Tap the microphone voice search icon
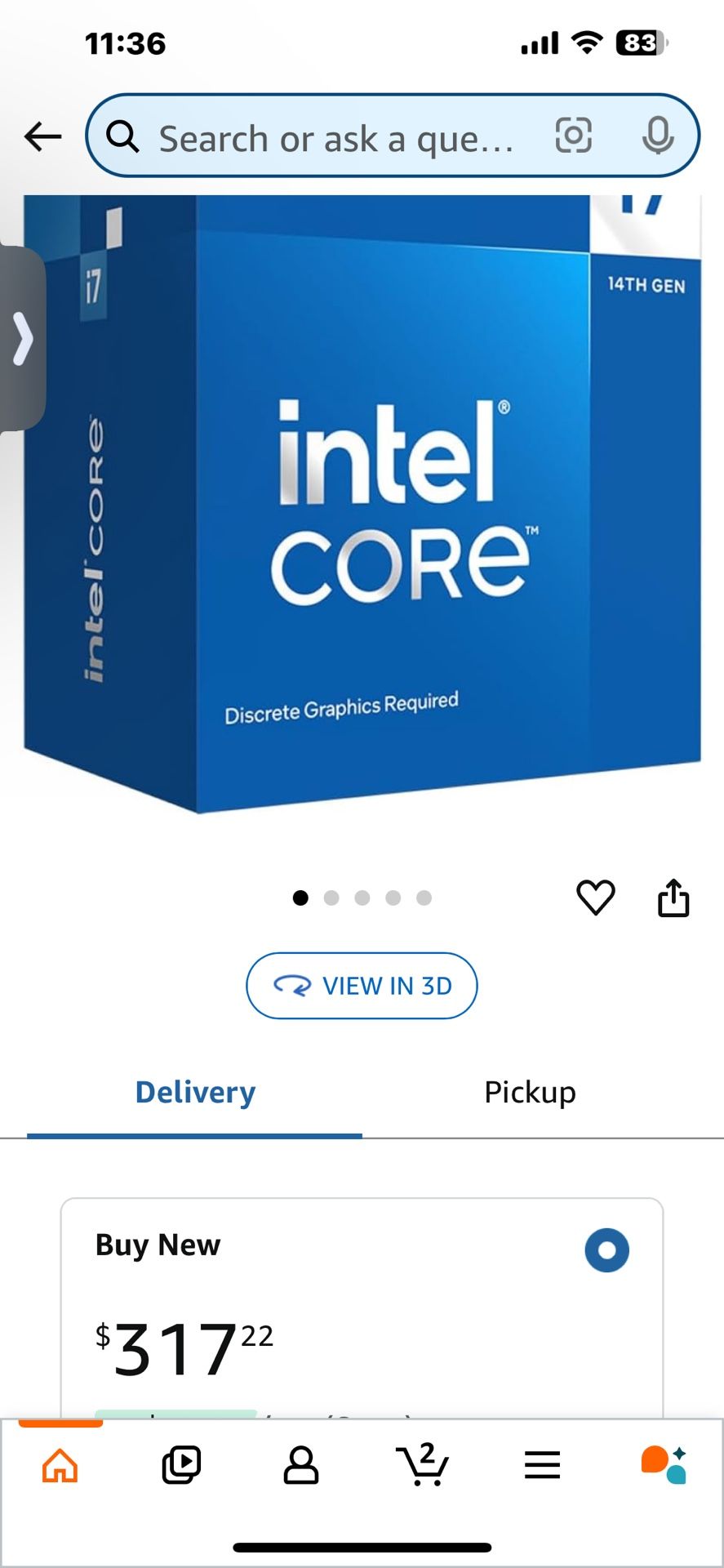The width and height of the screenshot is (724, 1568). pos(658,136)
